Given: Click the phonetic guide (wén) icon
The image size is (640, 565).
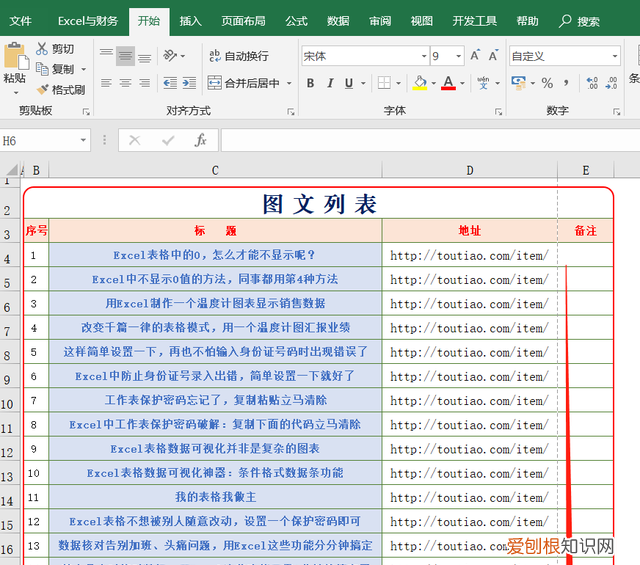Looking at the screenshot, I should coord(483,83).
